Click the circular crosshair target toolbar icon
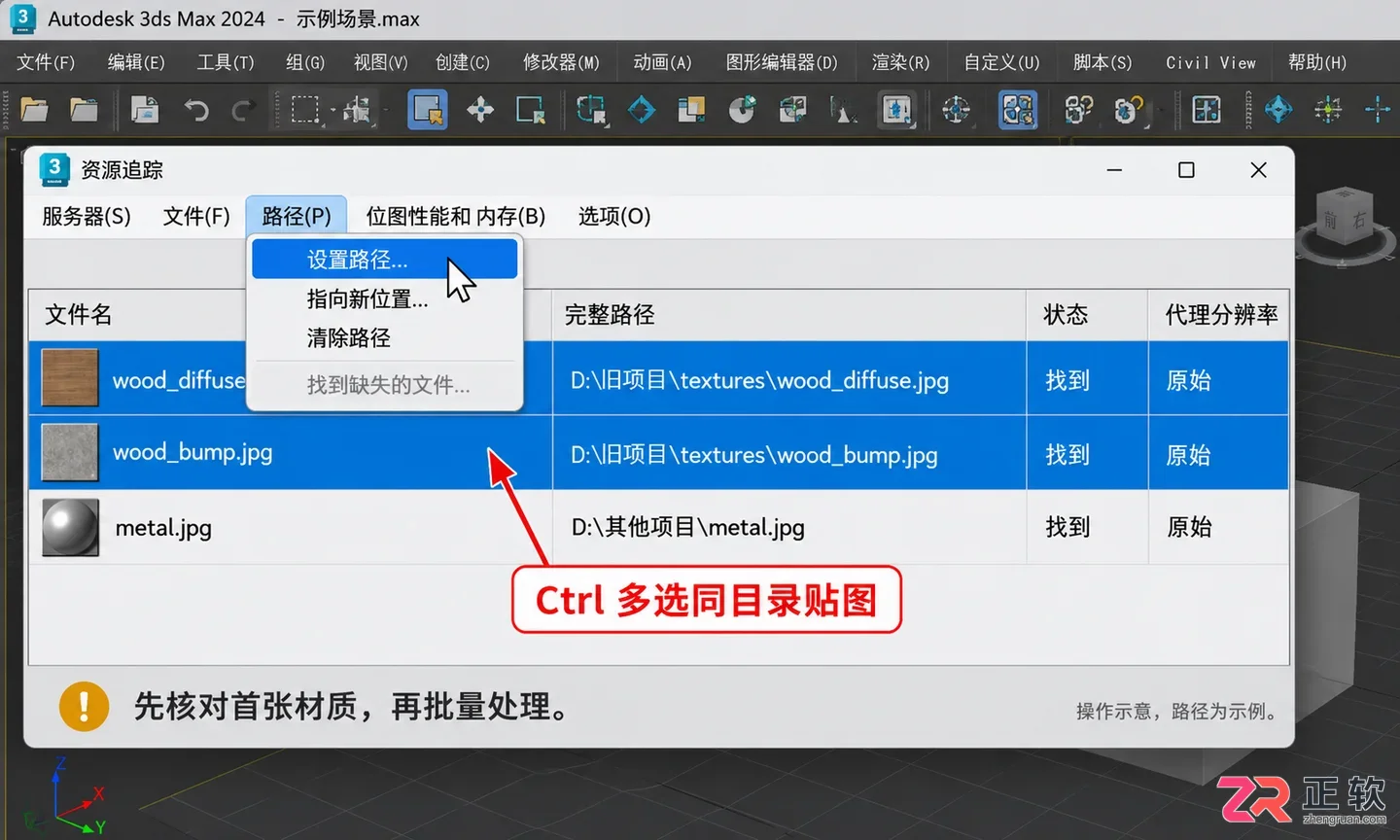This screenshot has height=840, width=1400. pyautogui.click(x=956, y=110)
